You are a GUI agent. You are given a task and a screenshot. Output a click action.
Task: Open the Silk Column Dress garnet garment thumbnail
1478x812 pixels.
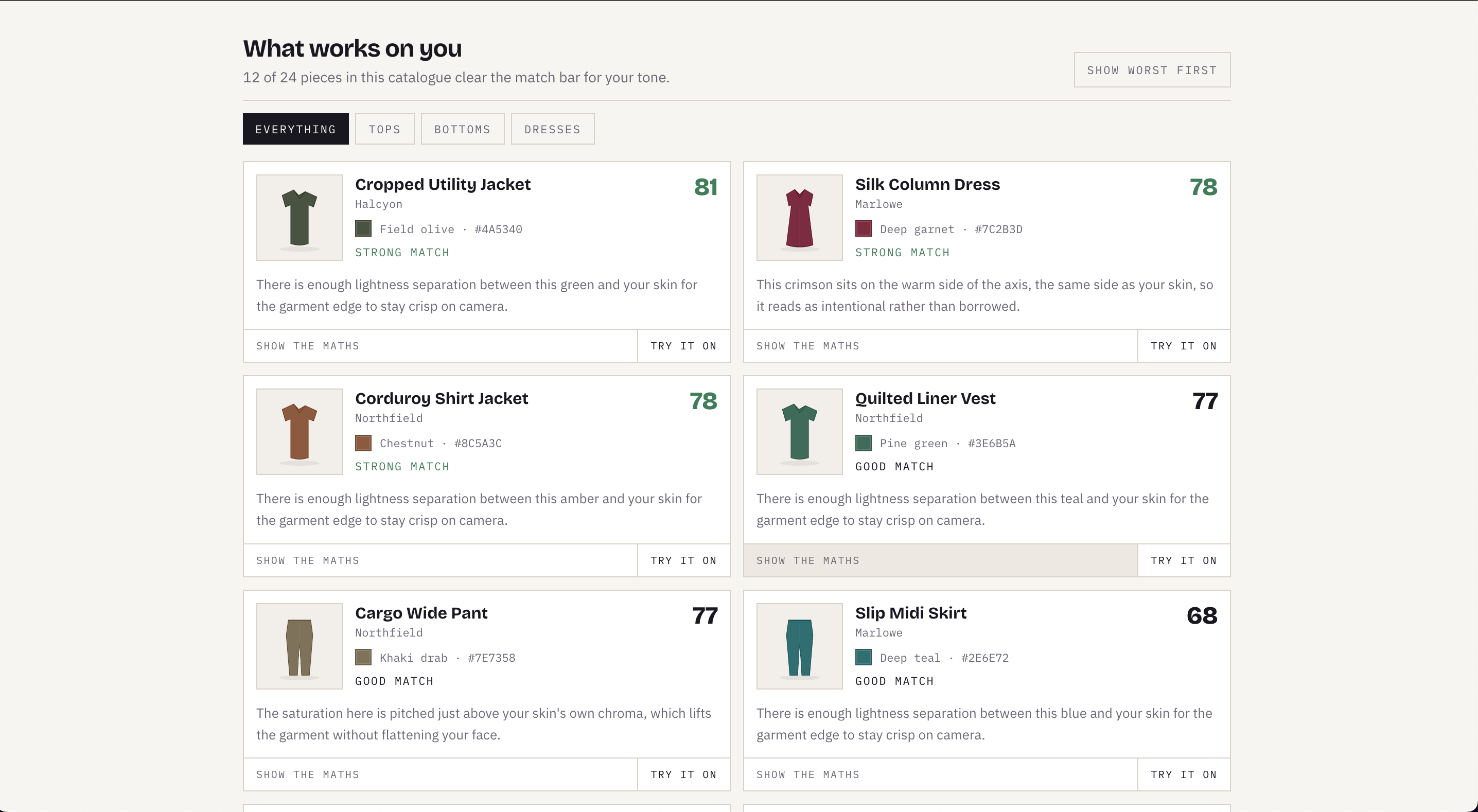pyautogui.click(x=799, y=218)
